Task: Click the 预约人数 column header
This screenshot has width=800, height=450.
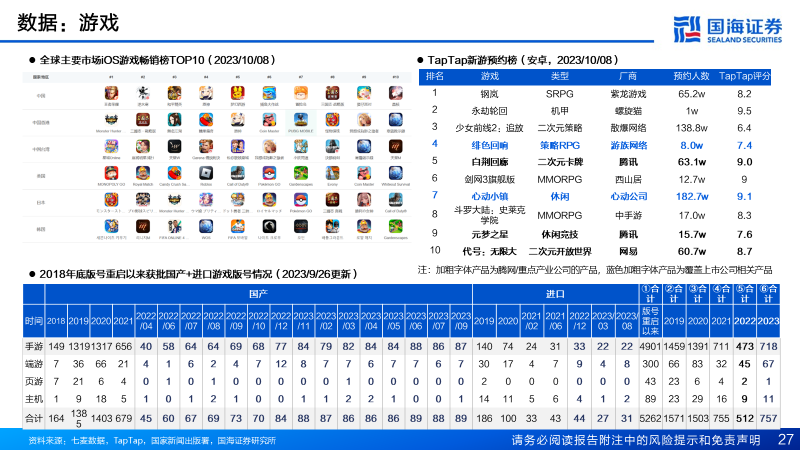Action: tap(691, 77)
